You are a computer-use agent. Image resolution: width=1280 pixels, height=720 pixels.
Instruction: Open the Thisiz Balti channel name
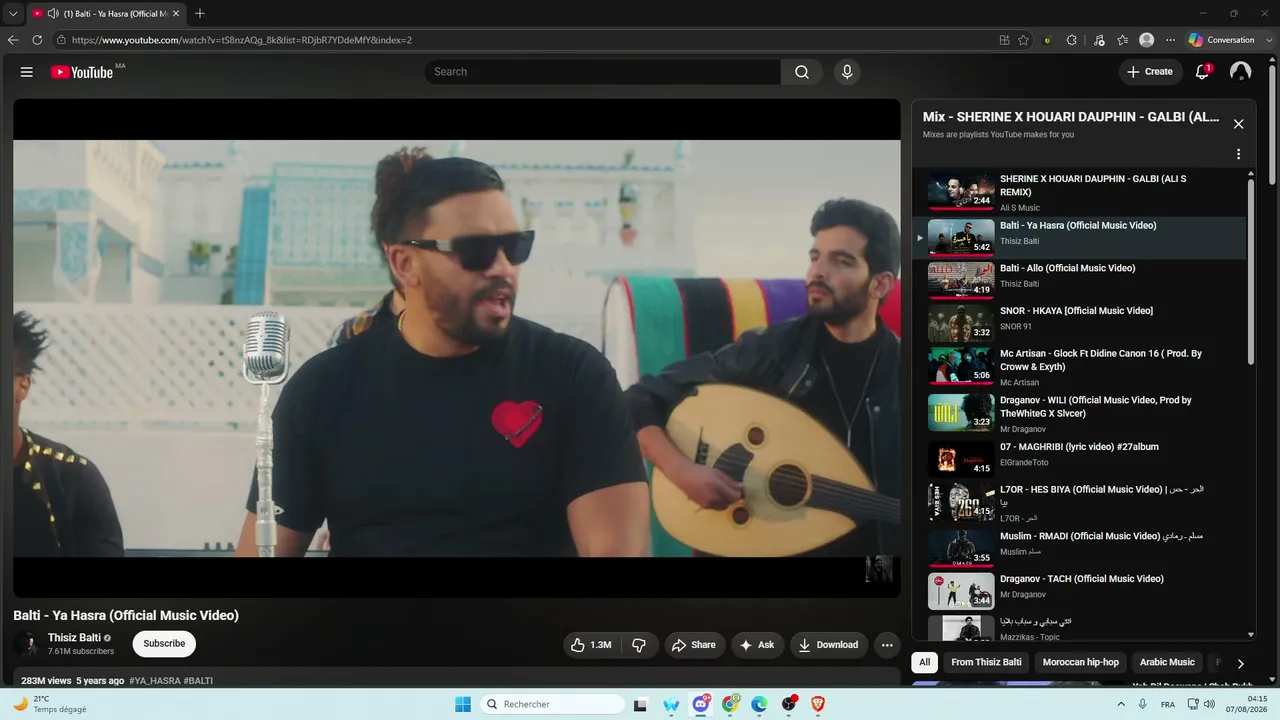click(74, 638)
